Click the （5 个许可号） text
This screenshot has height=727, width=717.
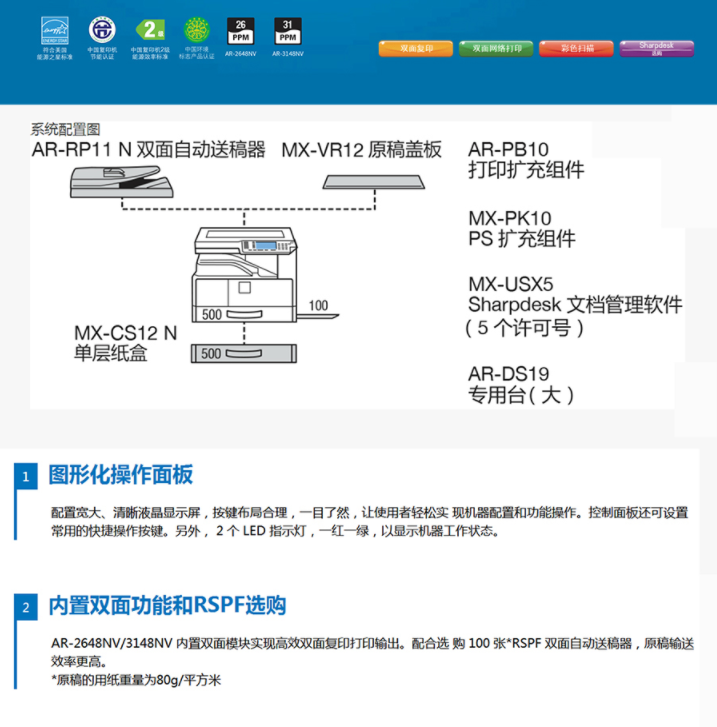click(x=525, y=328)
